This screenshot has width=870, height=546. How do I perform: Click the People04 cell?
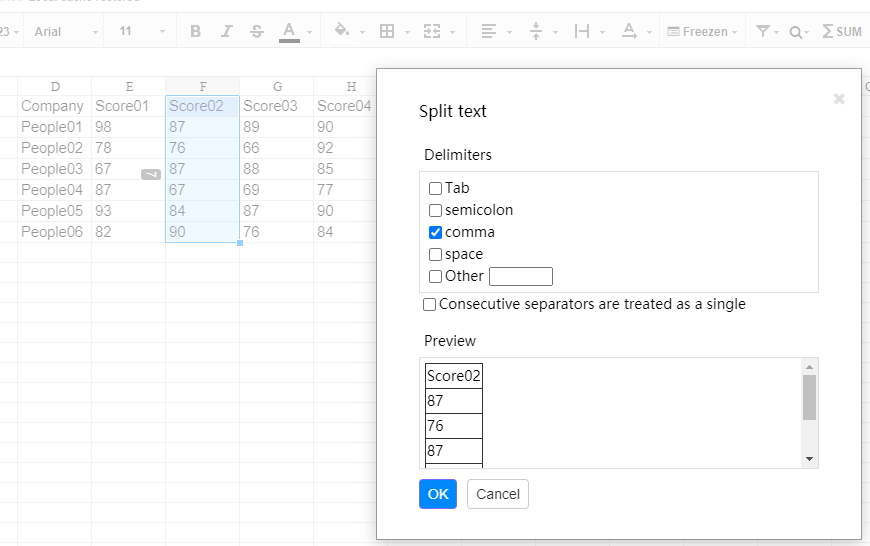coord(54,190)
